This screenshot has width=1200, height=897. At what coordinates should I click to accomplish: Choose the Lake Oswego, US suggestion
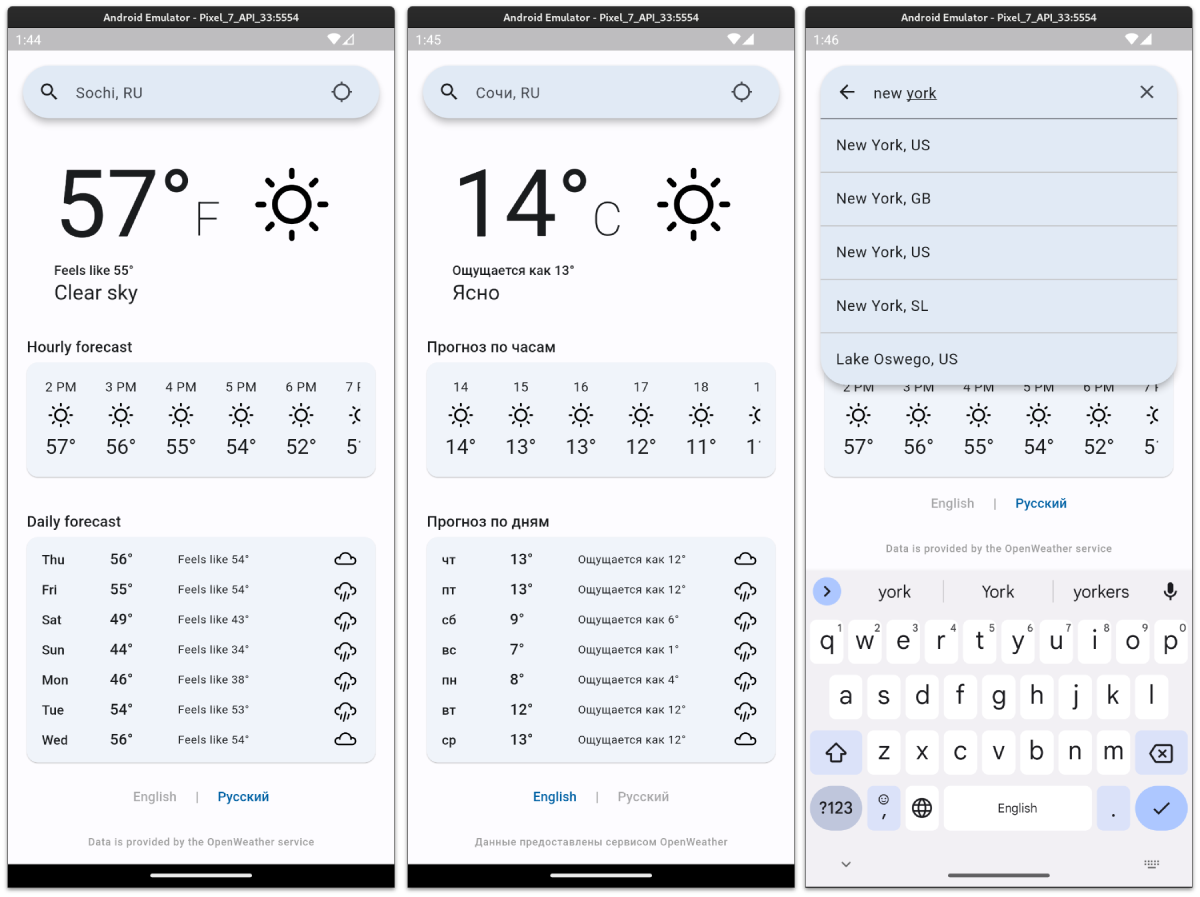999,359
